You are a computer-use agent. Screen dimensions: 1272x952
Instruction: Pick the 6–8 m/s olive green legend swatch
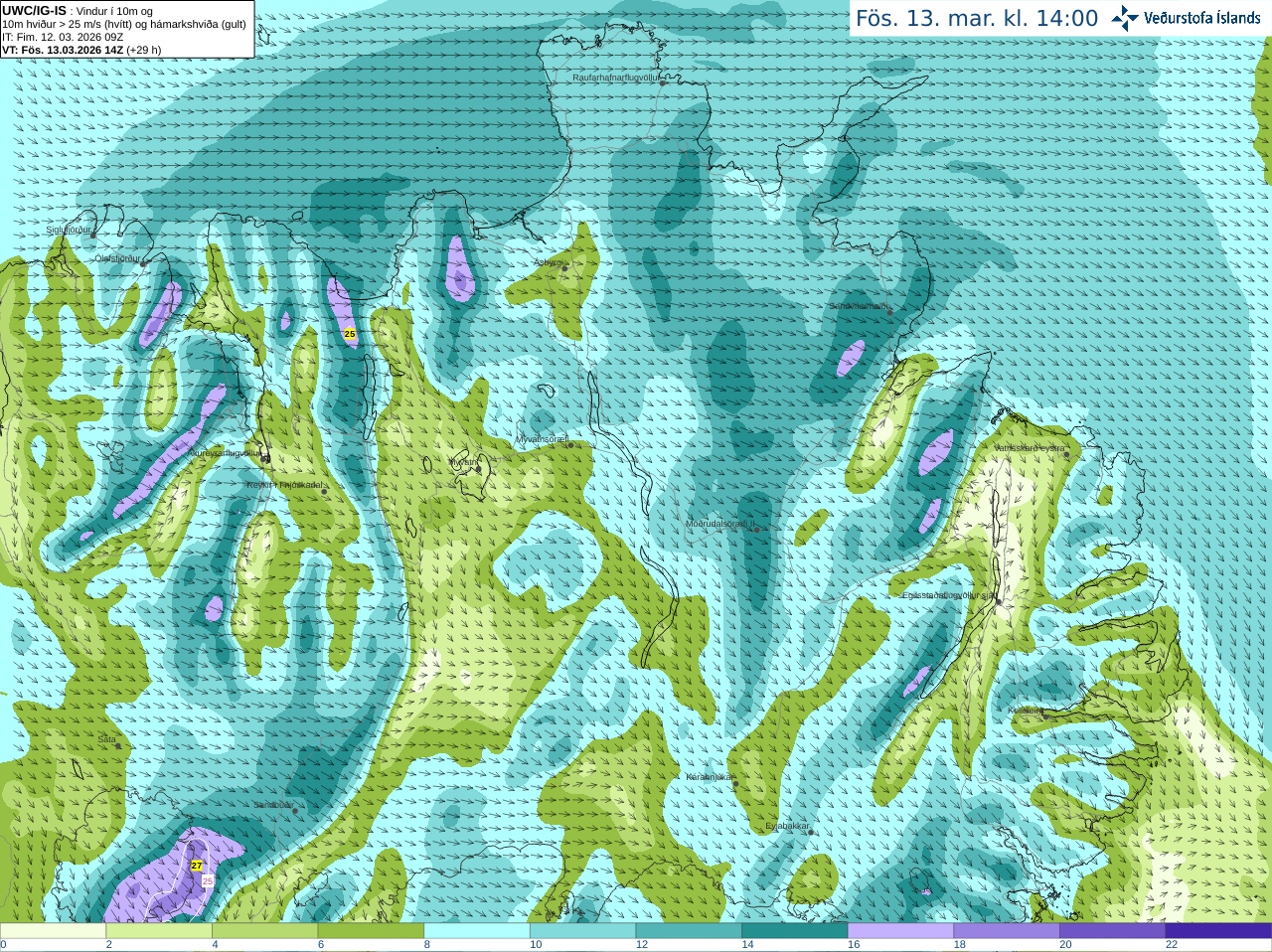click(371, 931)
